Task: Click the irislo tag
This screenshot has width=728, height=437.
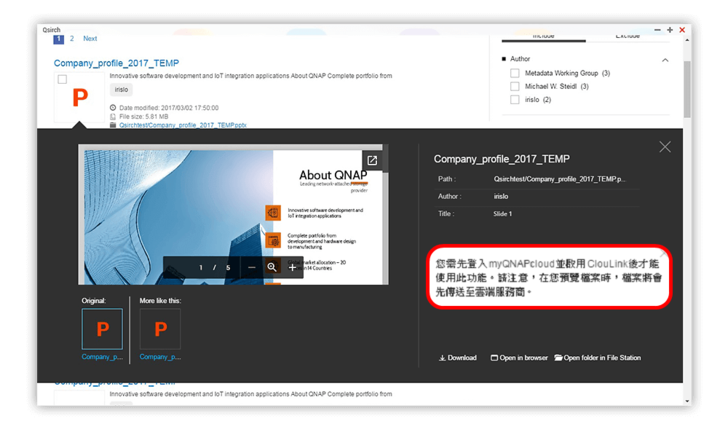Action: pos(121,90)
